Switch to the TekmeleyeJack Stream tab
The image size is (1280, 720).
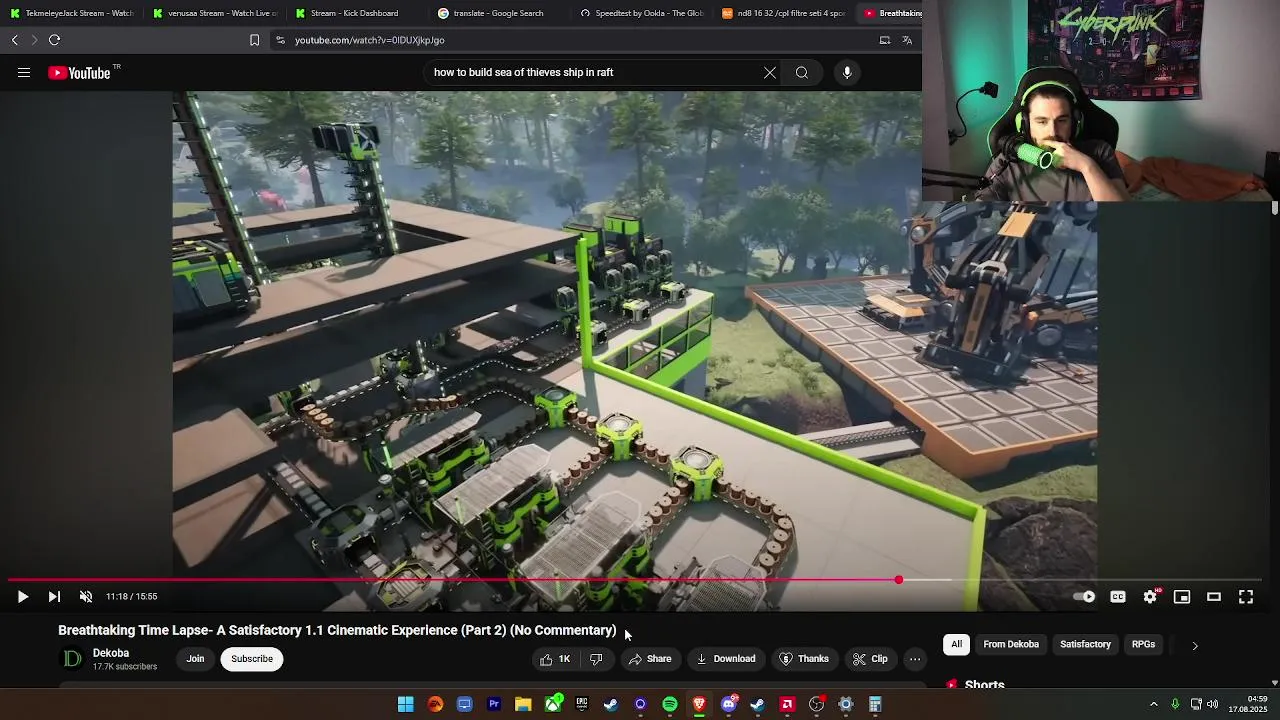[x=71, y=13]
